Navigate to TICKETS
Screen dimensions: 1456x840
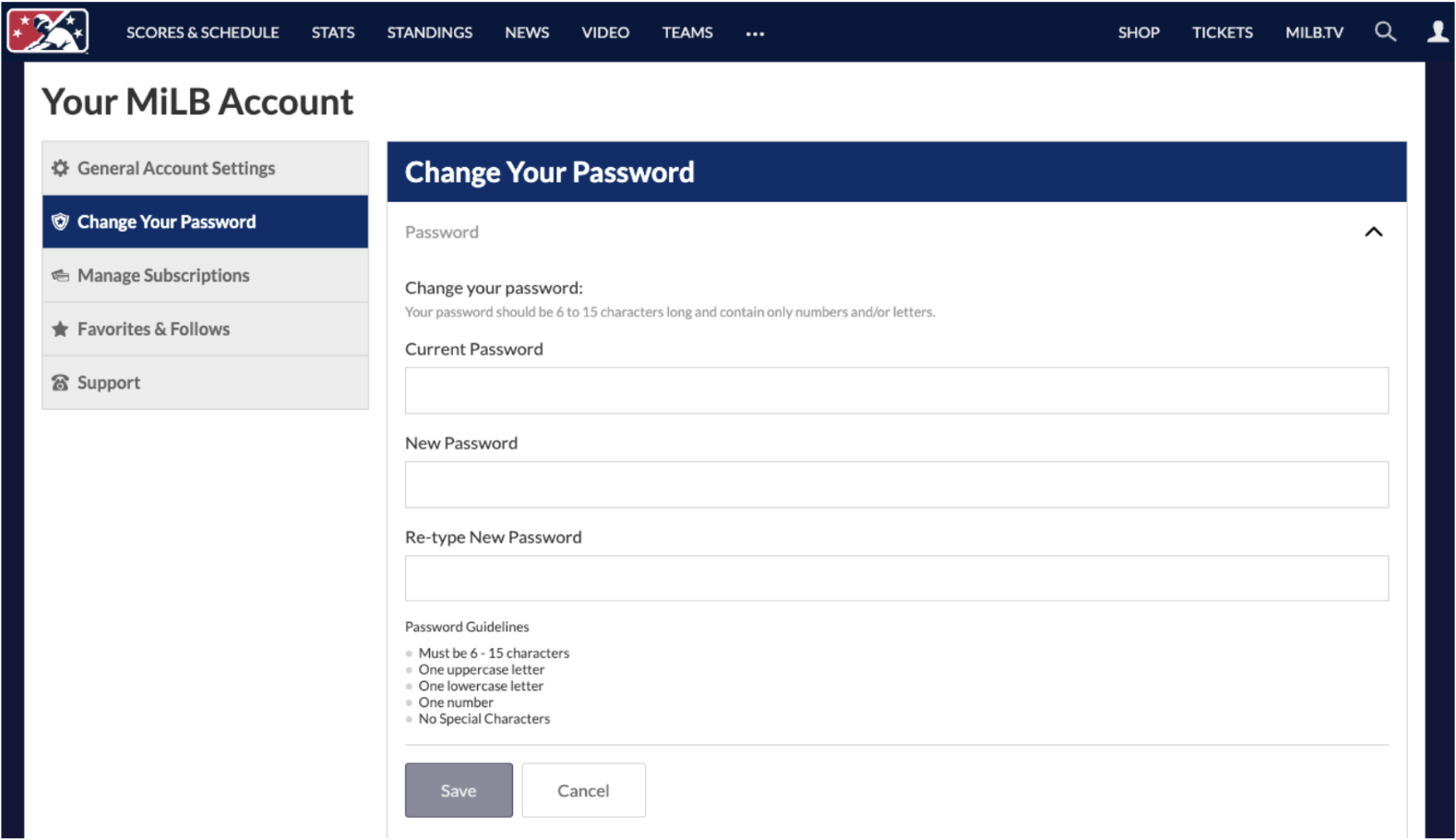(1222, 32)
